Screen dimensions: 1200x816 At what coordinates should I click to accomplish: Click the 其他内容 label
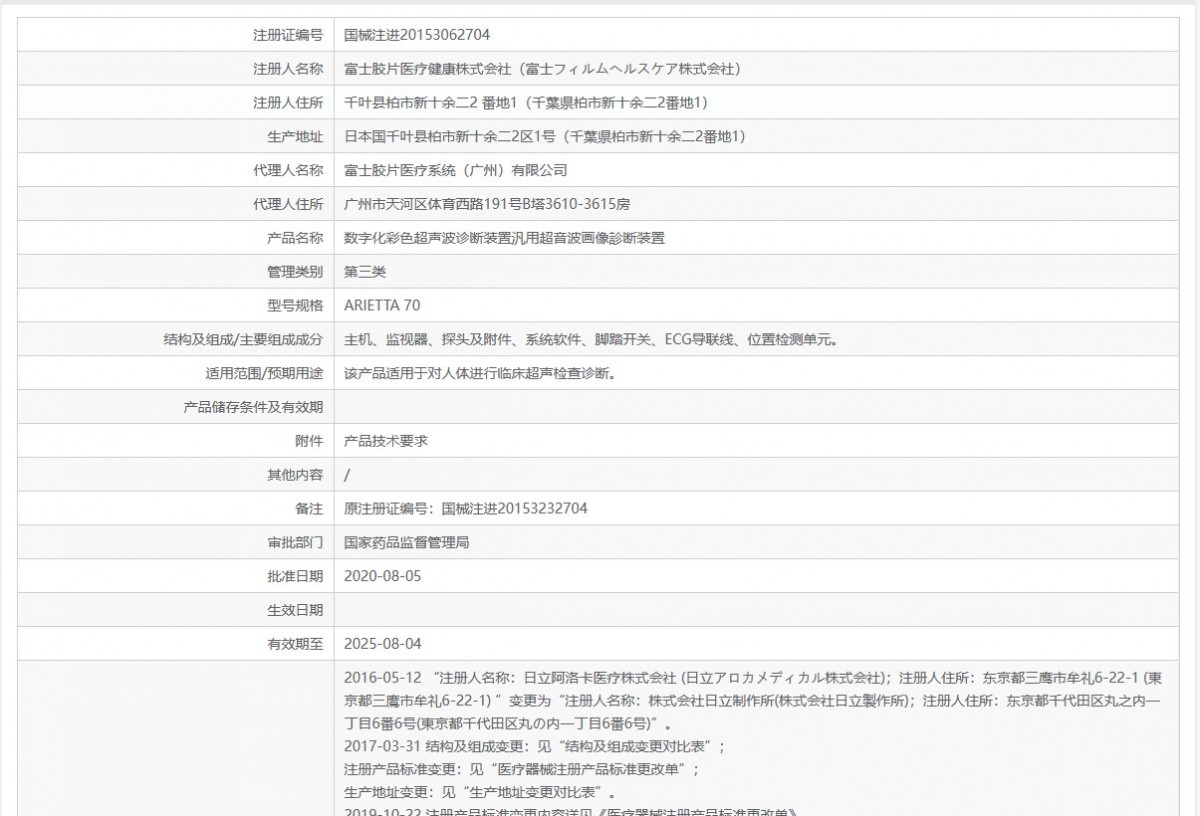click(295, 477)
